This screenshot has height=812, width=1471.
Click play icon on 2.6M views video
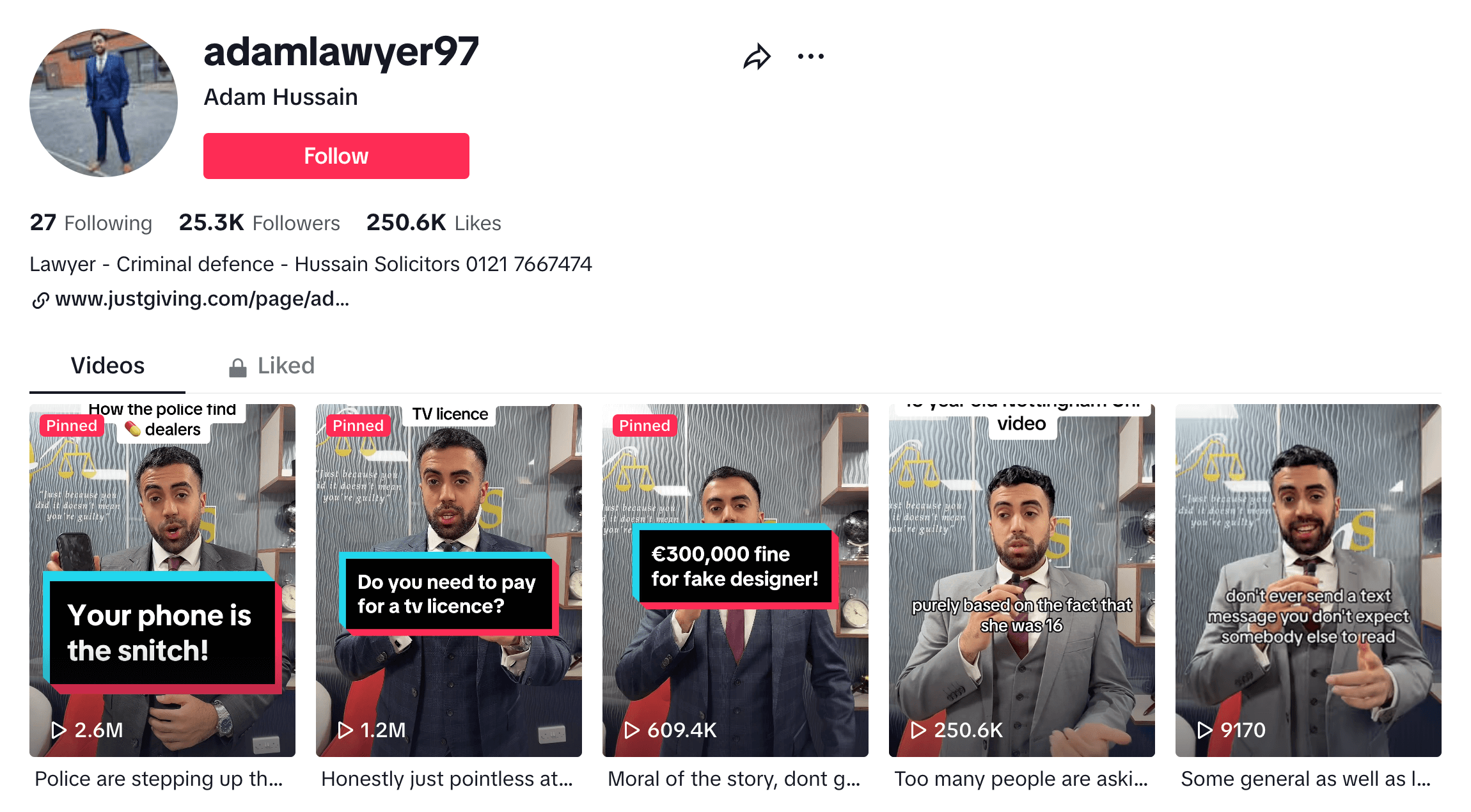(x=59, y=730)
